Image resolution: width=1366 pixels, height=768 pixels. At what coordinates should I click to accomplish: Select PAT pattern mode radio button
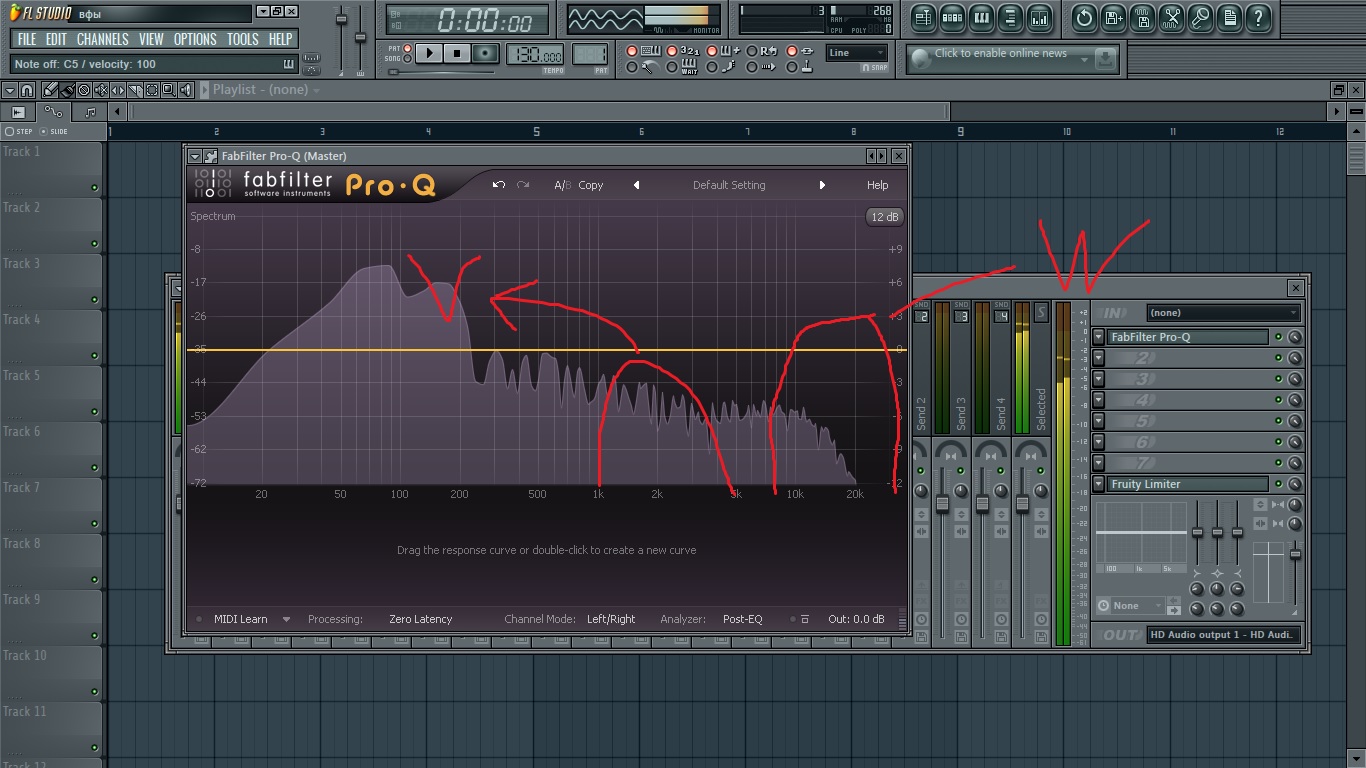(x=409, y=48)
